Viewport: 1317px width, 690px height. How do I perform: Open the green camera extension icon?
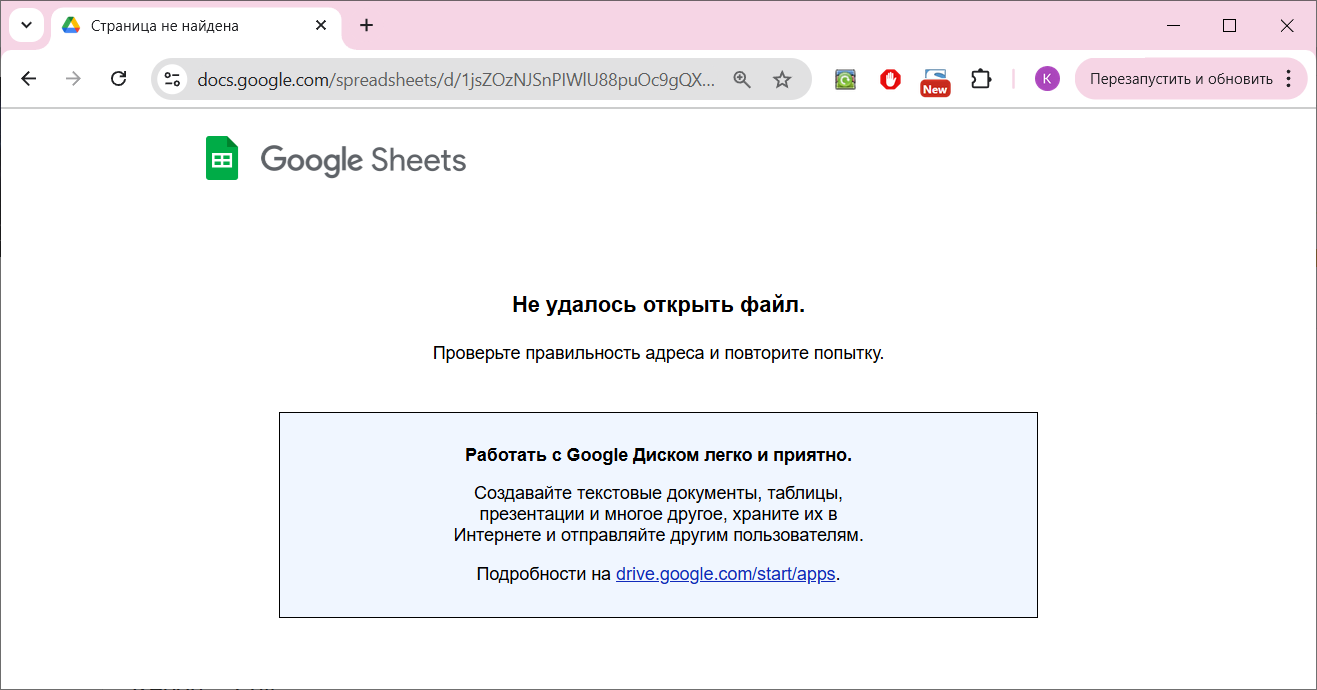pos(846,79)
